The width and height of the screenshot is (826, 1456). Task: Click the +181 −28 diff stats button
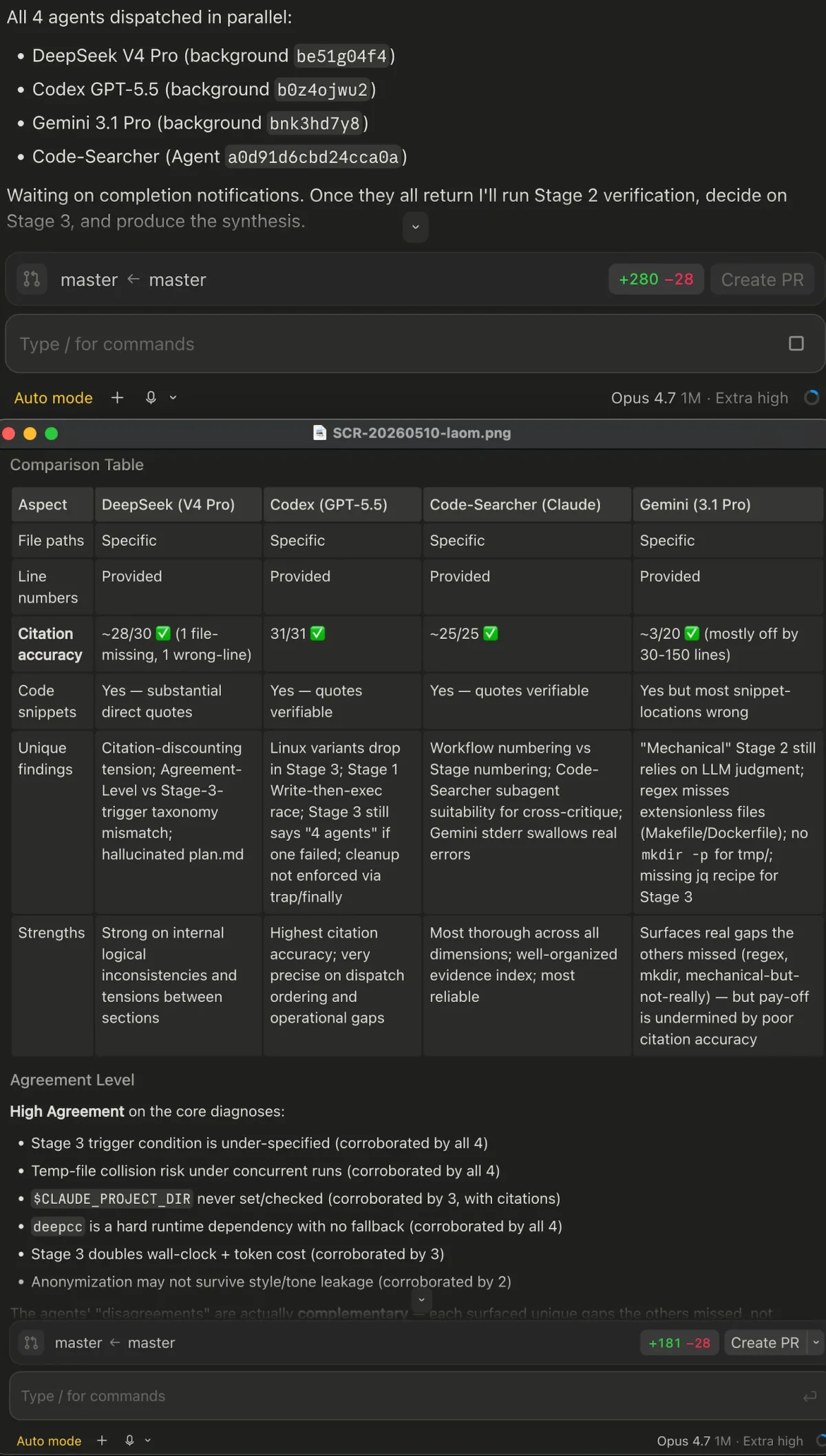coord(679,1342)
